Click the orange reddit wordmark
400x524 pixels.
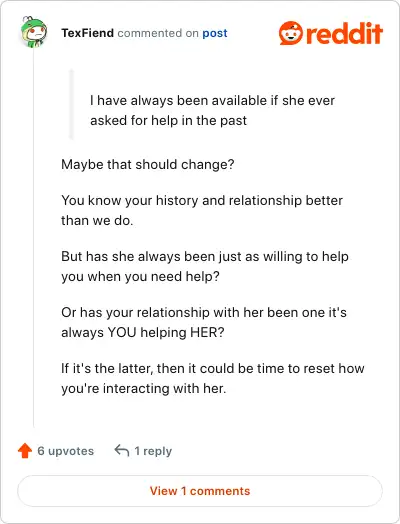point(344,33)
